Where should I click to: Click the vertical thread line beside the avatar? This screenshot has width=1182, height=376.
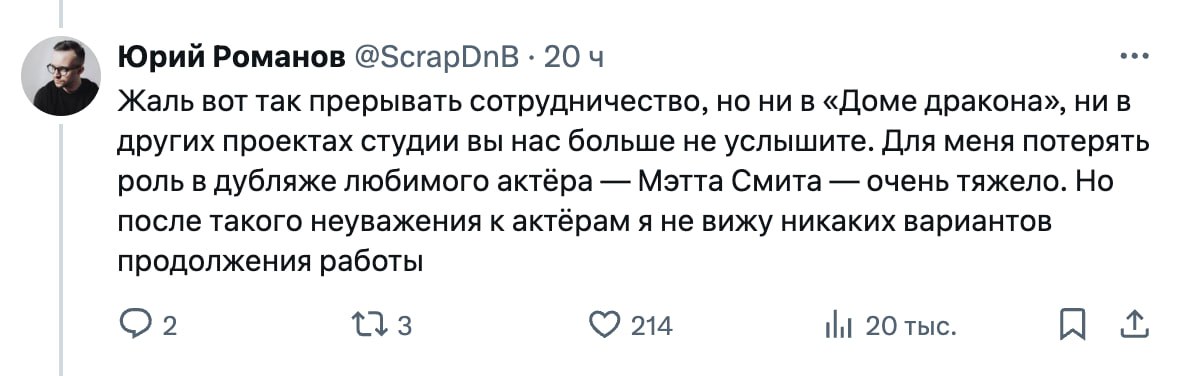[61, 247]
